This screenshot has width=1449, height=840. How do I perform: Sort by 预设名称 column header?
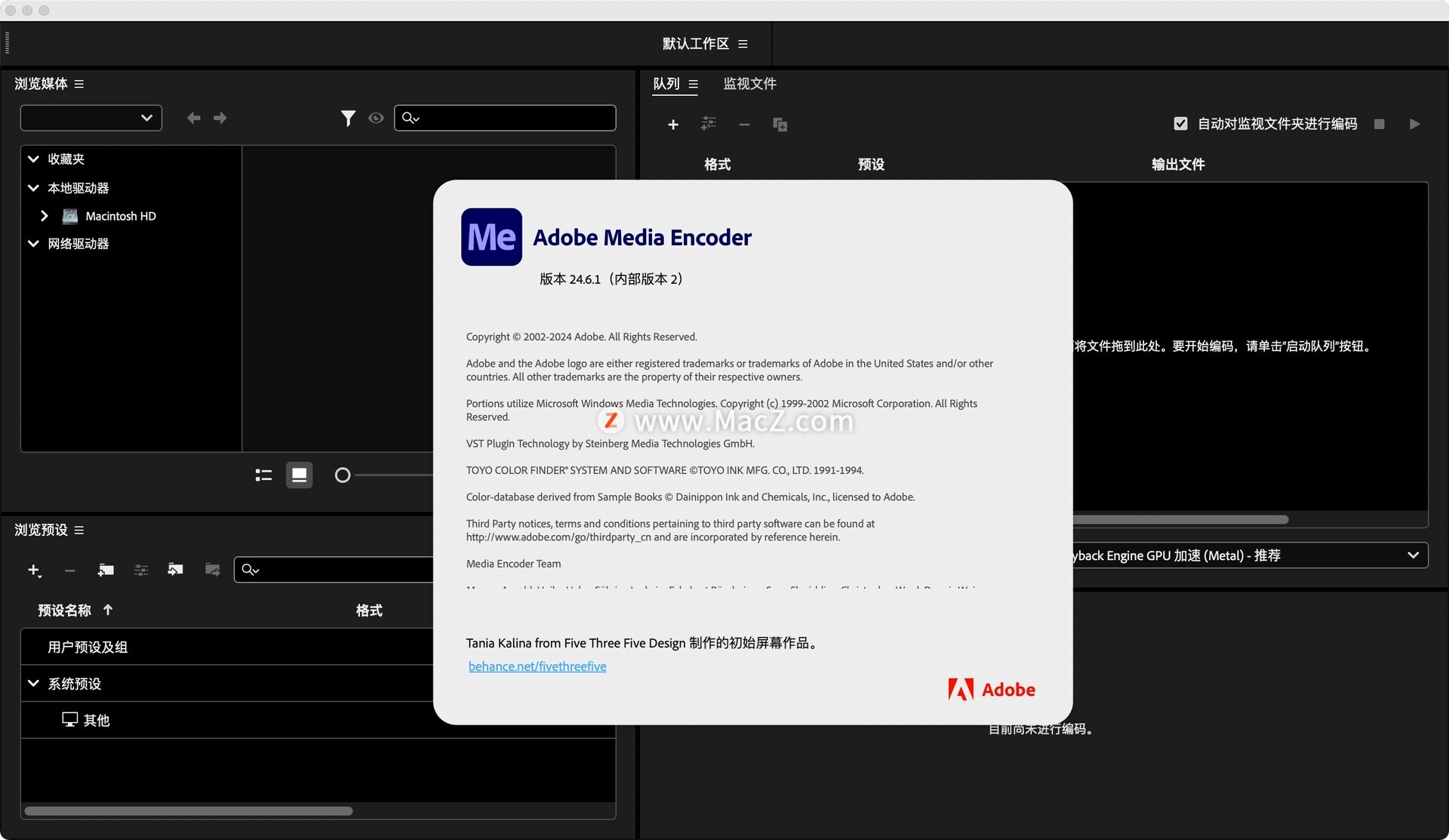pyautogui.click(x=65, y=611)
